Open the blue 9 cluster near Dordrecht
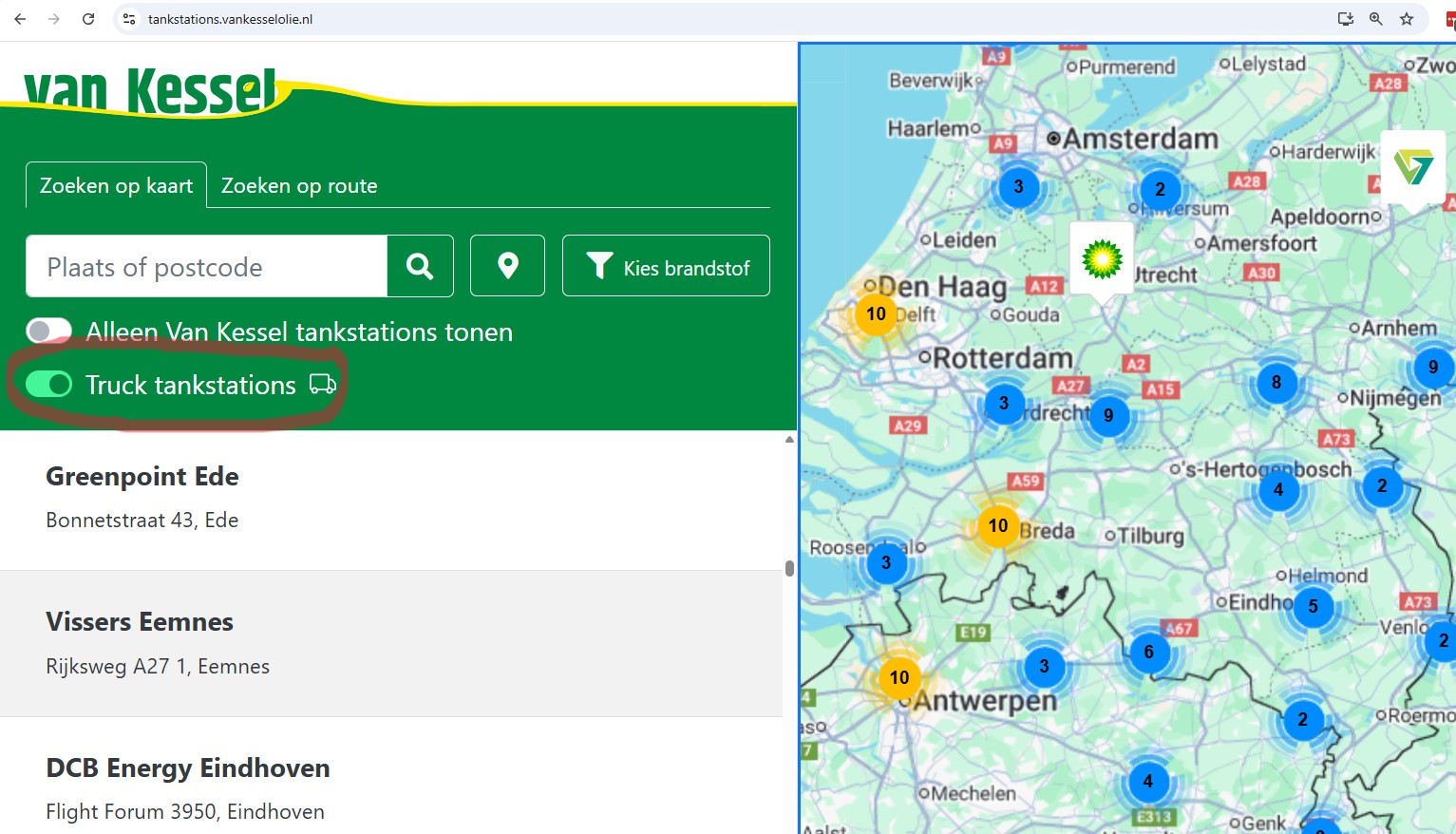 pos(1108,415)
